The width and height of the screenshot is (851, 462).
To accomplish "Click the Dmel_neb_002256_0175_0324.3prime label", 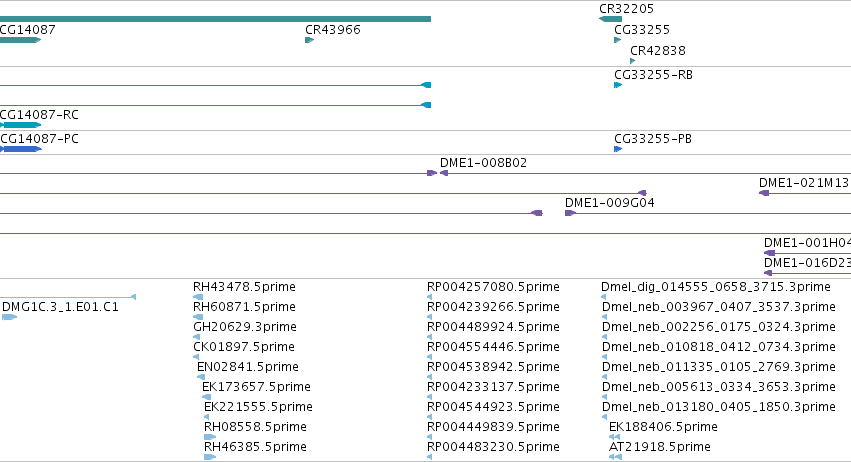I will tap(719, 327).
